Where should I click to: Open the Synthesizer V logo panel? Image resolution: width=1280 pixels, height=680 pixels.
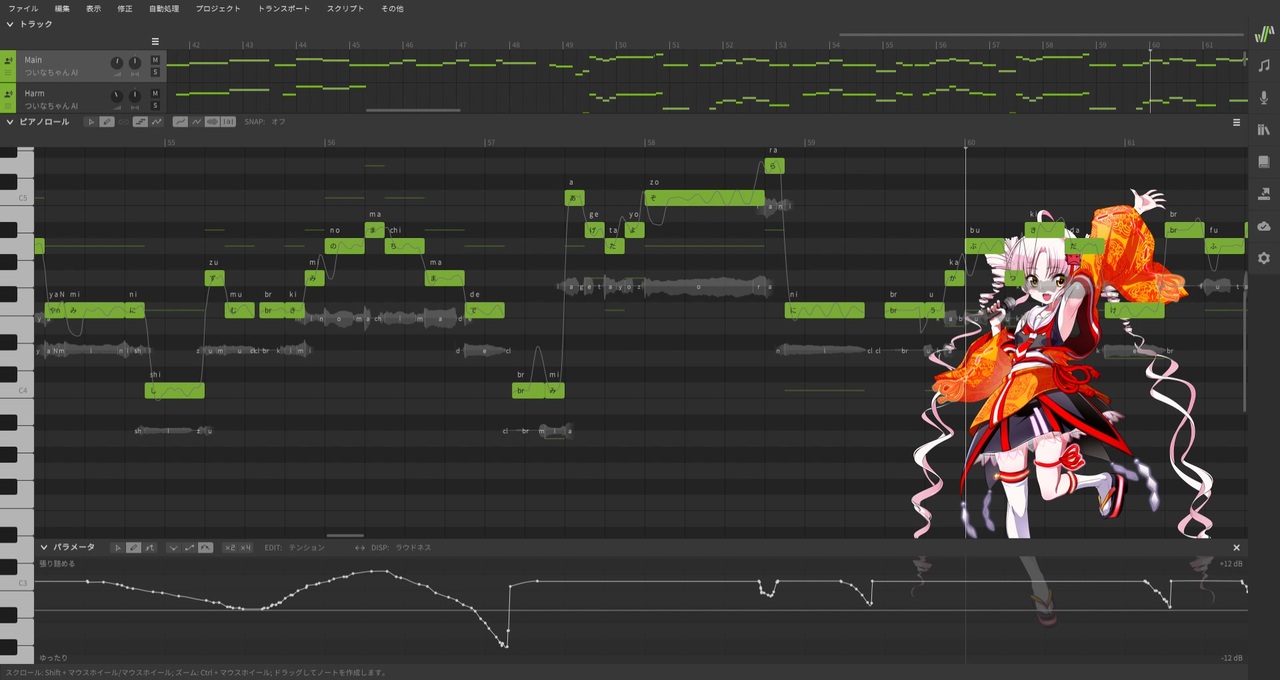click(x=1264, y=33)
